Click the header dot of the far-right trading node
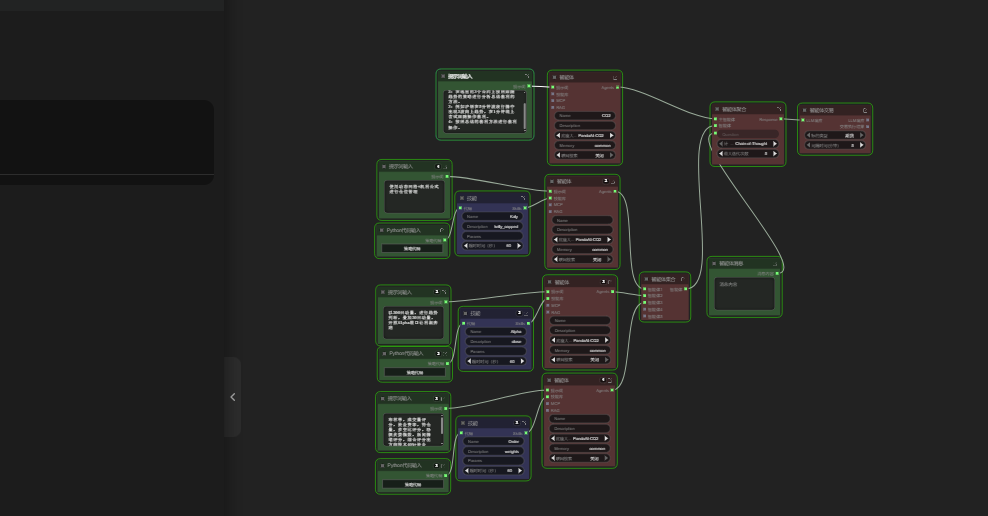Screen dimensions: 988x516 (804, 110)
